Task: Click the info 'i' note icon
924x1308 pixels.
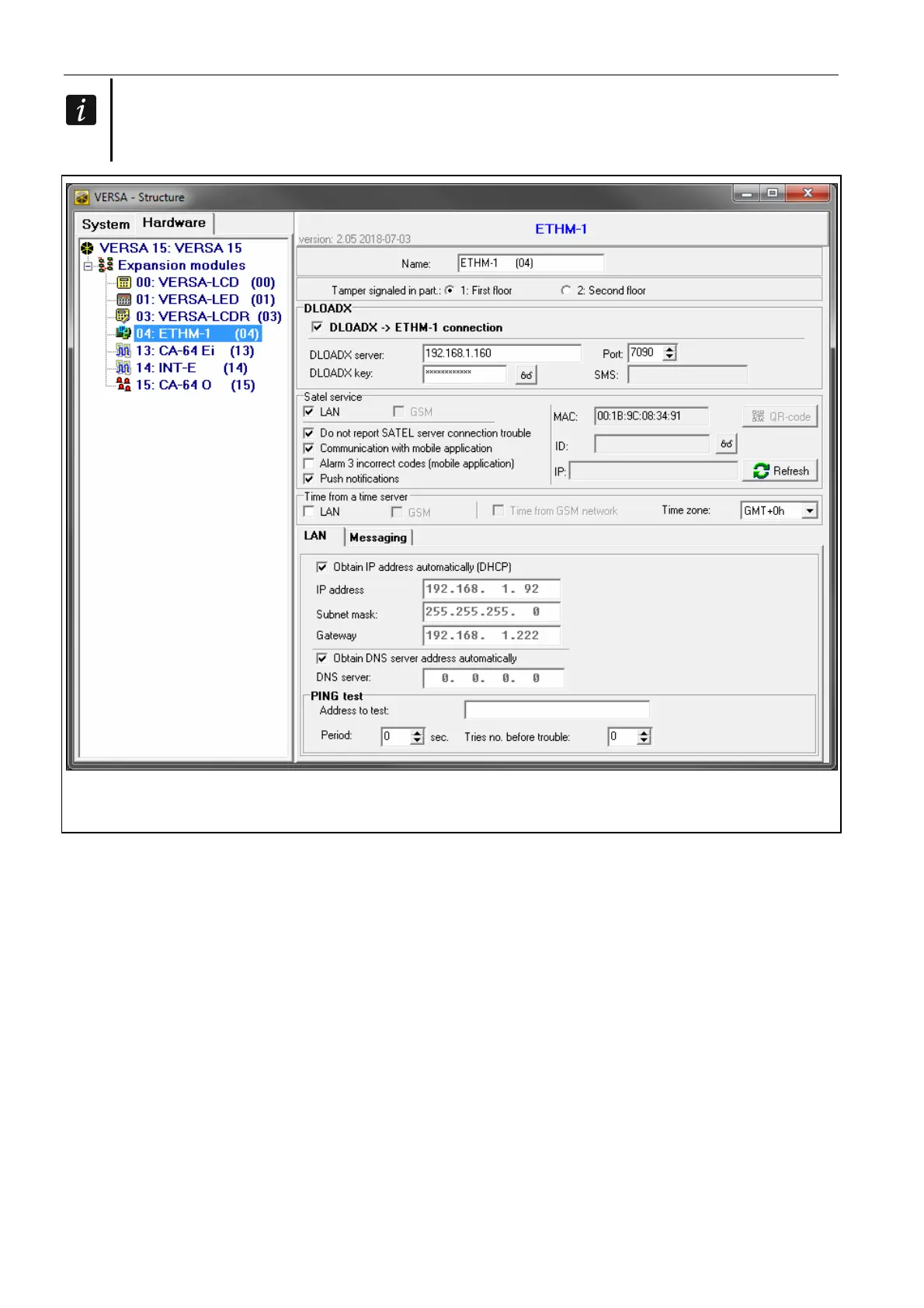Action: (x=81, y=110)
